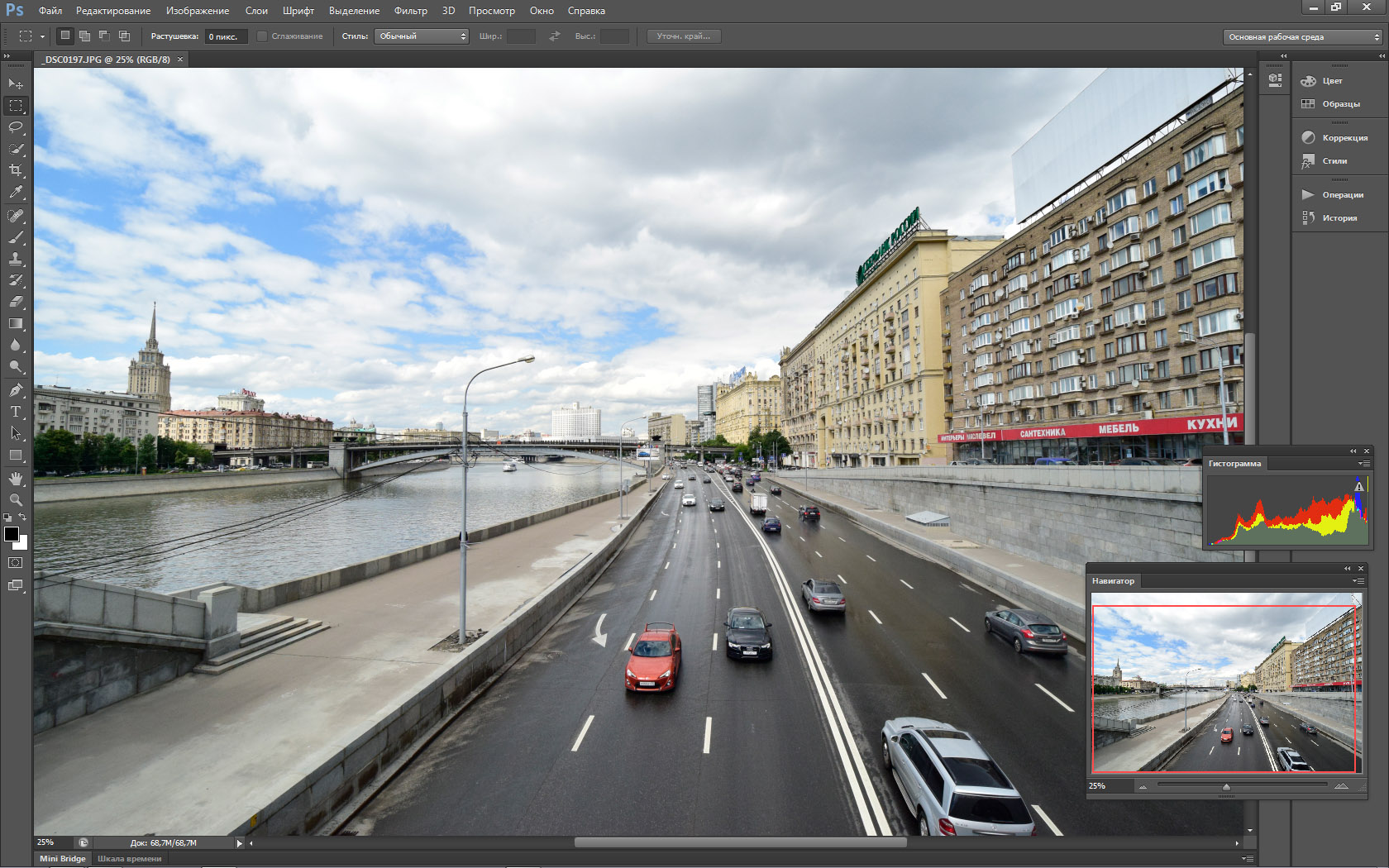Viewport: 1389px width, 868px height.
Task: Select the Eraser tool
Action: [16, 302]
